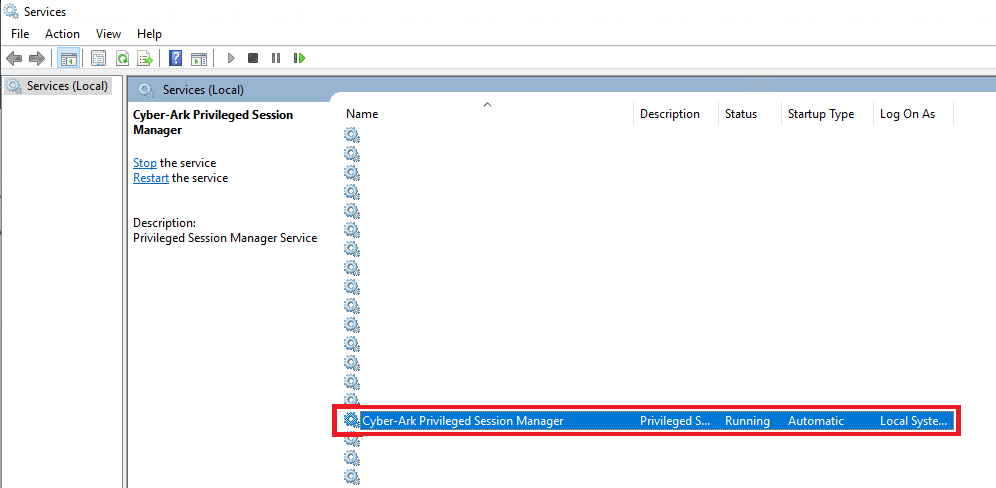
Task: Click the Start Service play icon
Action: 231,58
